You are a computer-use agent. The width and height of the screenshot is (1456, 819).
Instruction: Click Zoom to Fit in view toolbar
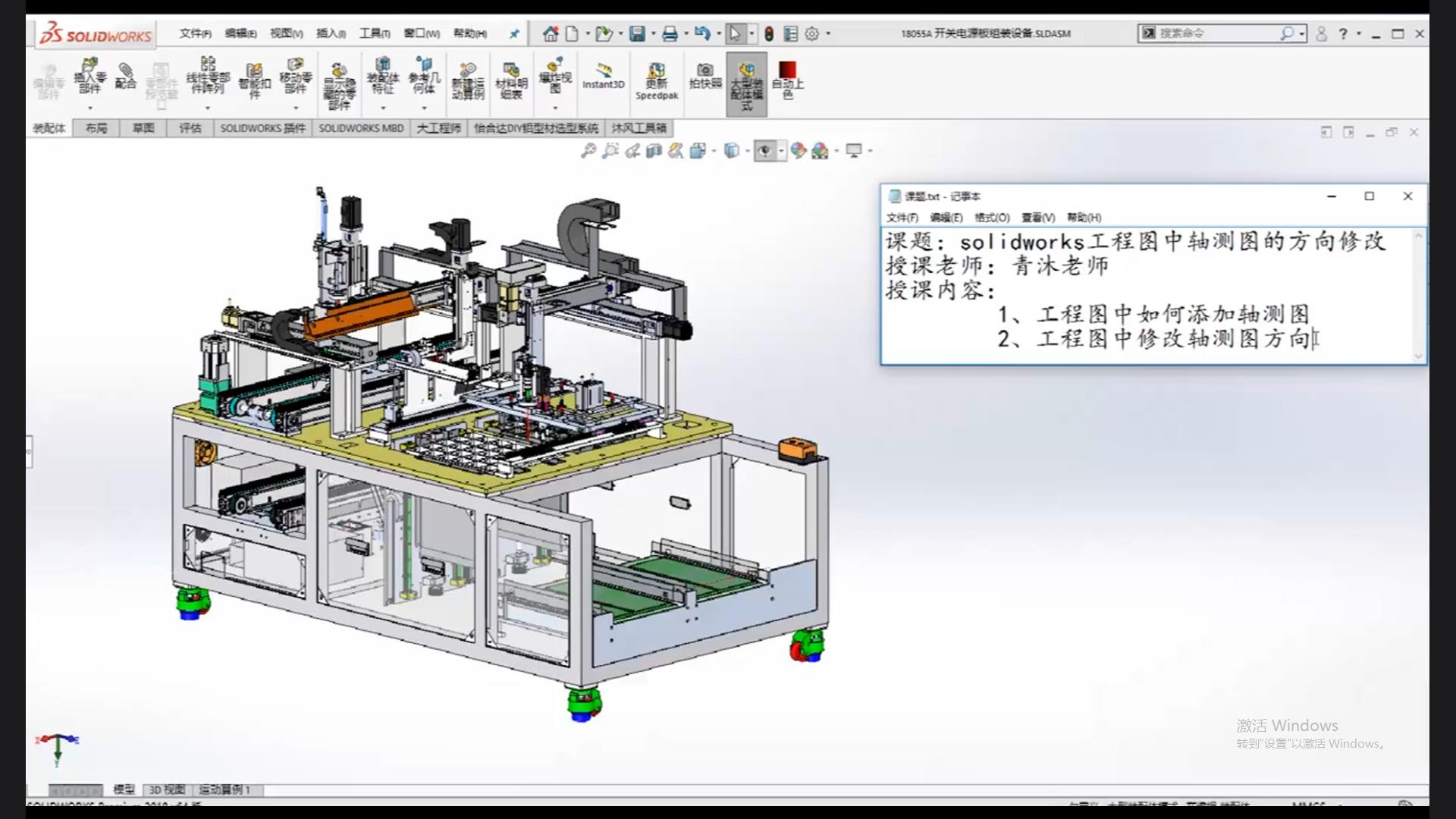[588, 151]
